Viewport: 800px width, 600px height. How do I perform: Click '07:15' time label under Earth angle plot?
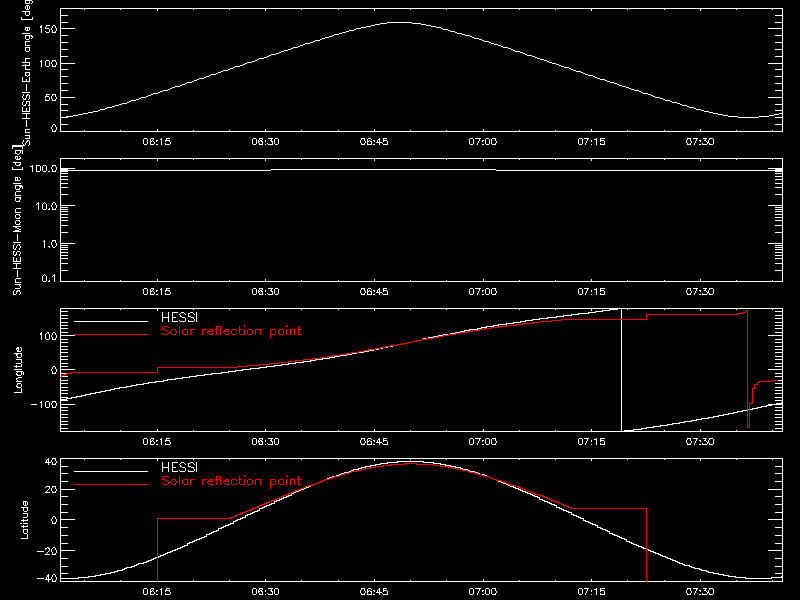591,141
